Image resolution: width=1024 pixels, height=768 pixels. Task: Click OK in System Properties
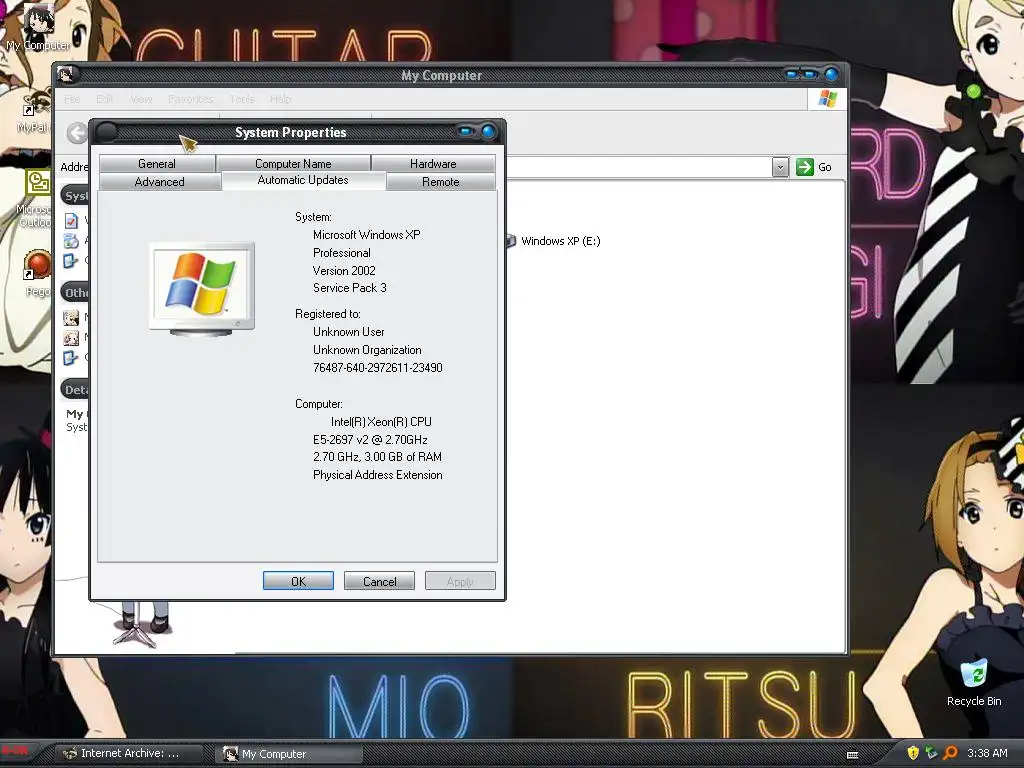click(298, 581)
